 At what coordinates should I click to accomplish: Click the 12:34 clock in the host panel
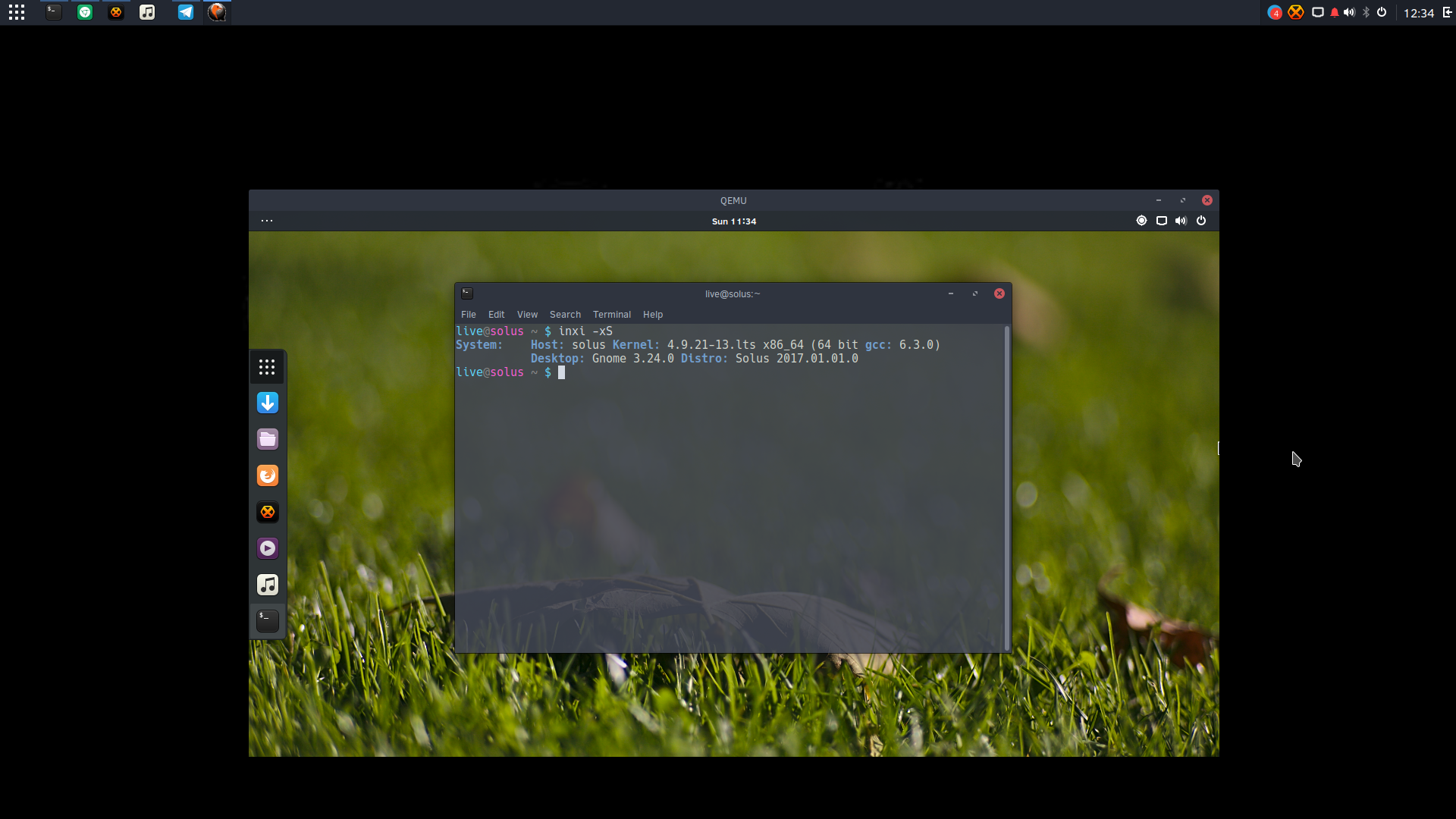click(1418, 13)
